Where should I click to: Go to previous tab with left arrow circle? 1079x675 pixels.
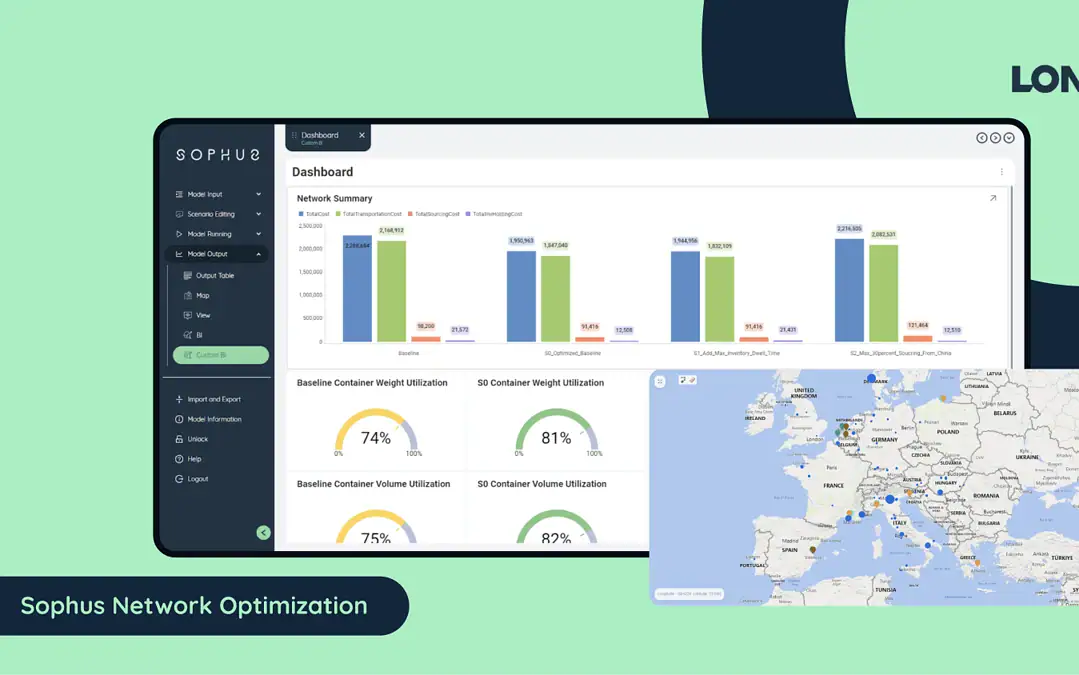click(982, 138)
